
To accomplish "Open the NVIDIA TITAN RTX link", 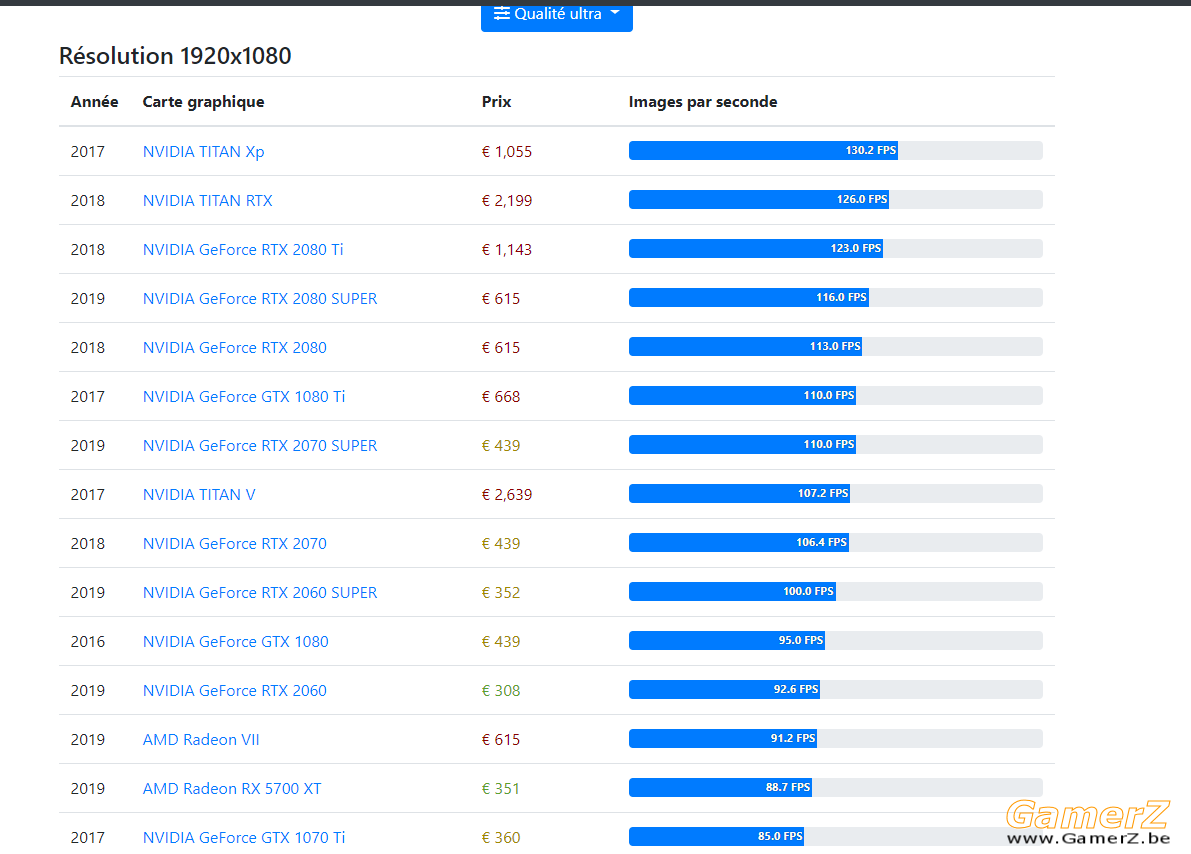I will point(207,201).
